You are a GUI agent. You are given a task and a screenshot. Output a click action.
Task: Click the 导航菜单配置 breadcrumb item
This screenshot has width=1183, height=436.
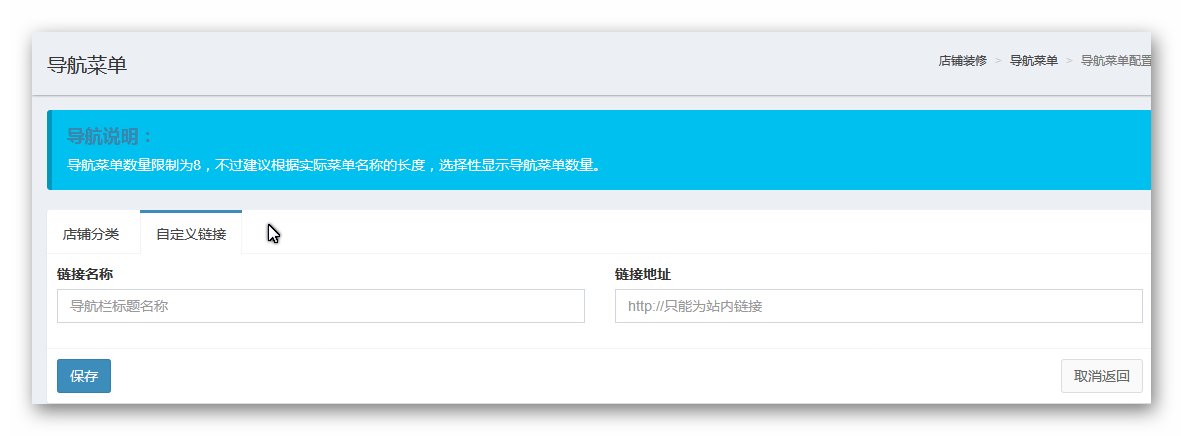[x=1115, y=61]
